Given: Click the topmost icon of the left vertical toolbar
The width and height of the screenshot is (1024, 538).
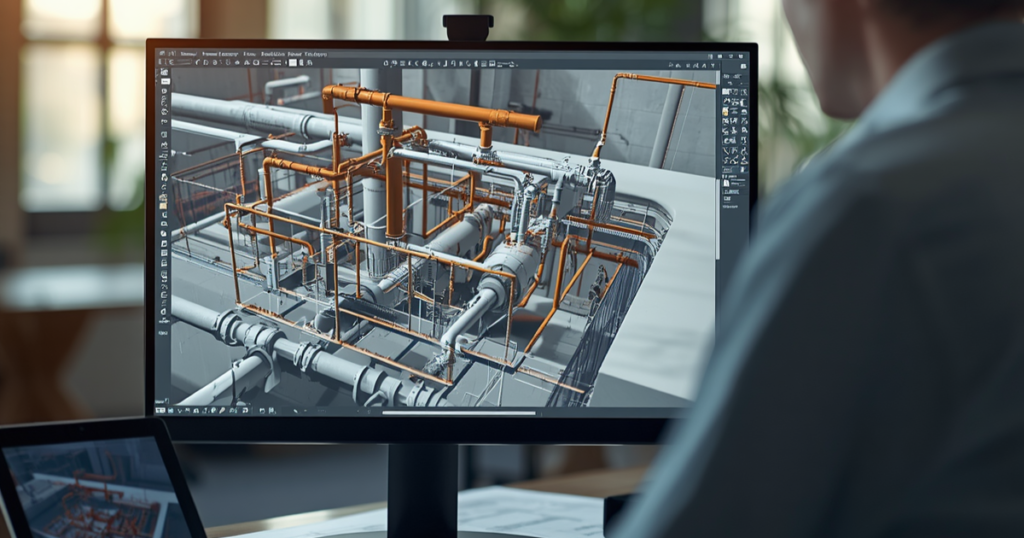Looking at the screenshot, I should point(165,72).
